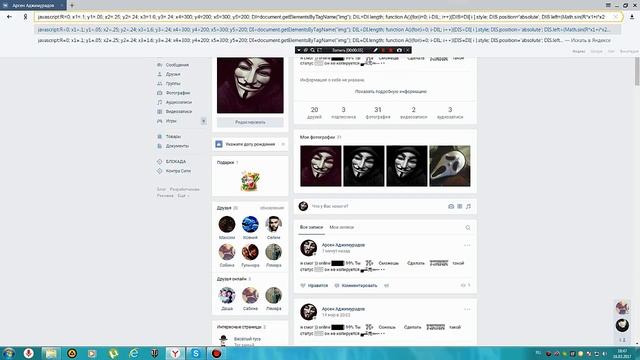
Task: Open the Scream mask photo
Action: coord(450,166)
